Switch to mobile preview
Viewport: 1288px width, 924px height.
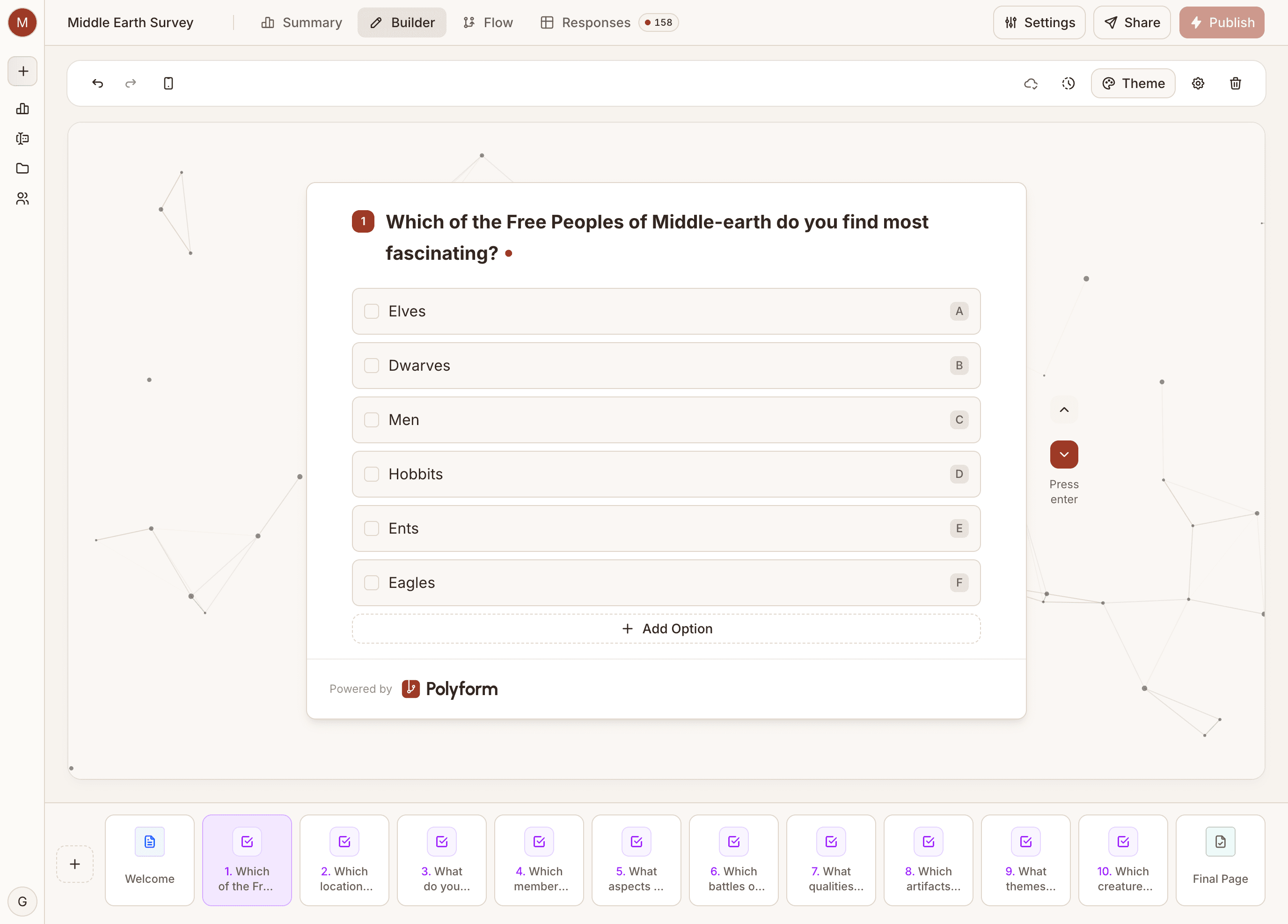tap(168, 83)
